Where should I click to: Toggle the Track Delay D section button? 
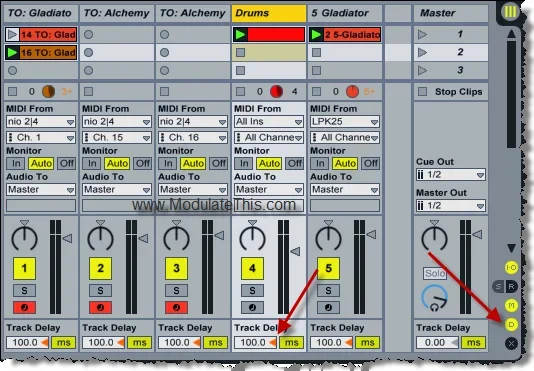(x=511, y=324)
